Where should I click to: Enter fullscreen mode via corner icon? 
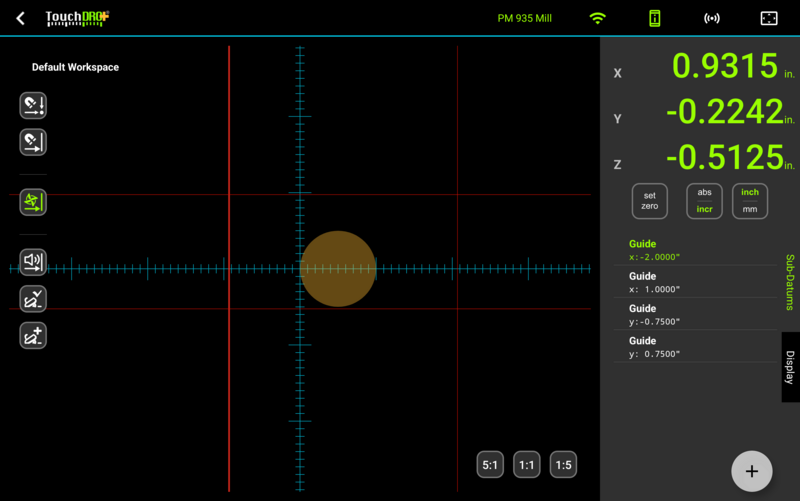pyautogui.click(x=769, y=18)
